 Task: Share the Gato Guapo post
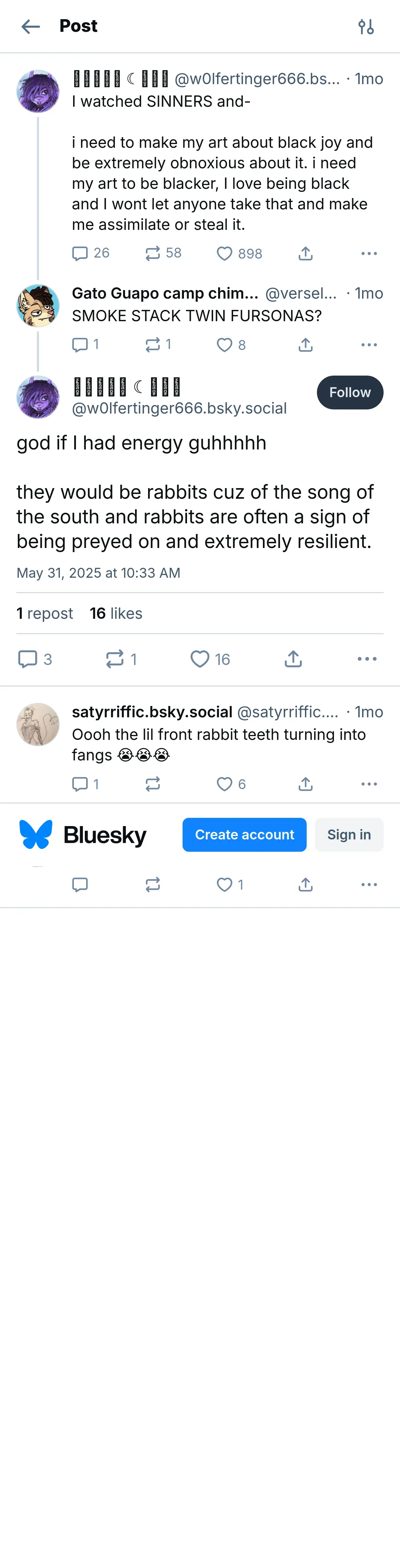(x=306, y=345)
